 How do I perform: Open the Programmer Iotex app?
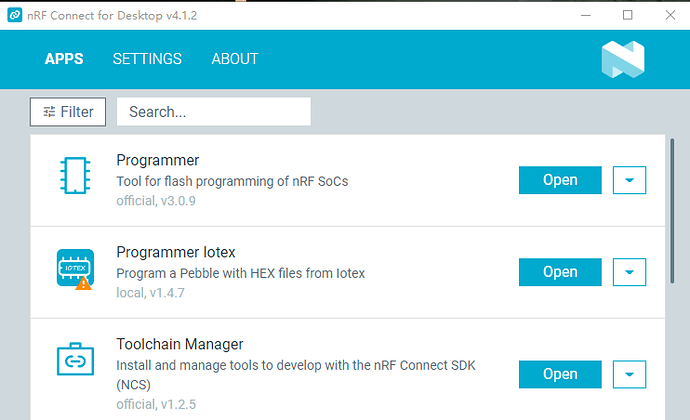click(560, 272)
